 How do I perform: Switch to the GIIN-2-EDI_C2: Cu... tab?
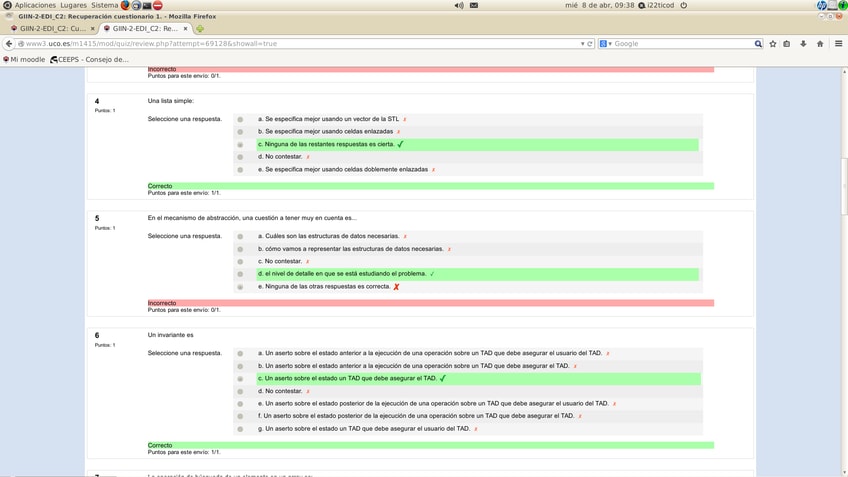pyautogui.click(x=52, y=29)
